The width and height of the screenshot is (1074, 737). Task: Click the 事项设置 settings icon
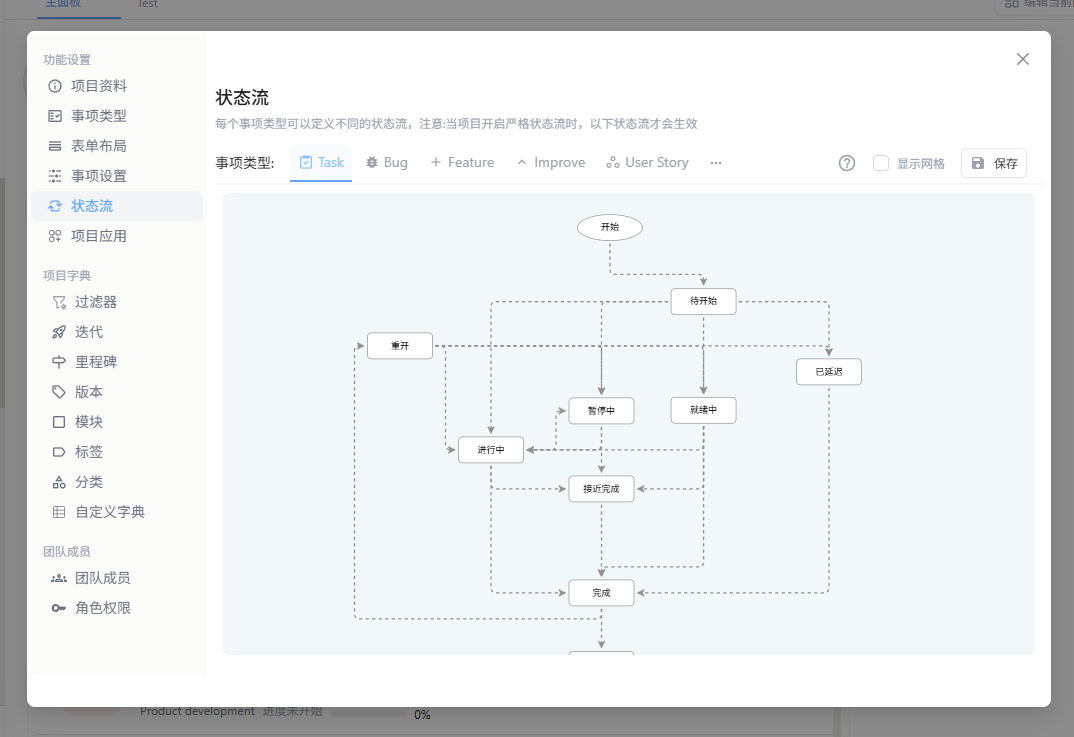pos(55,176)
